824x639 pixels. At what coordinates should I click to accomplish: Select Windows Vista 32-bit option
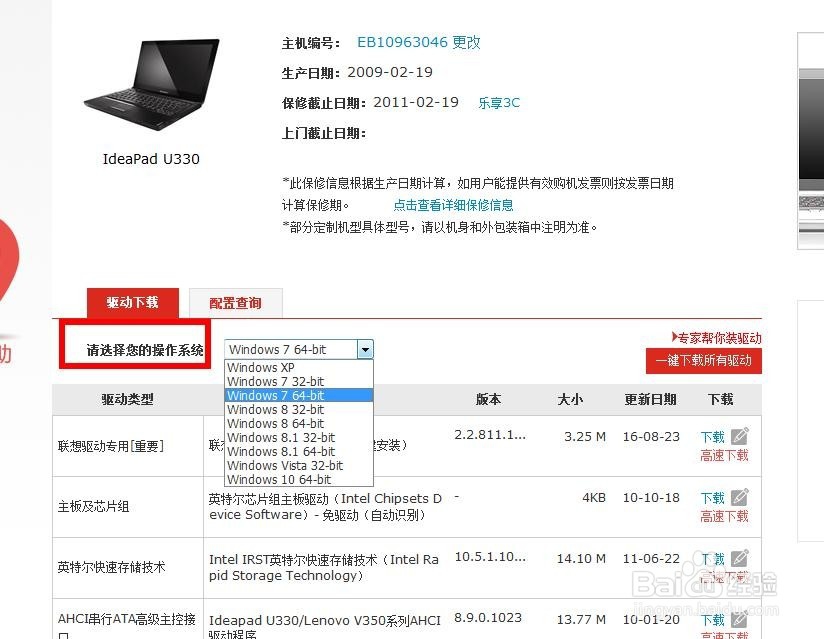pos(299,466)
